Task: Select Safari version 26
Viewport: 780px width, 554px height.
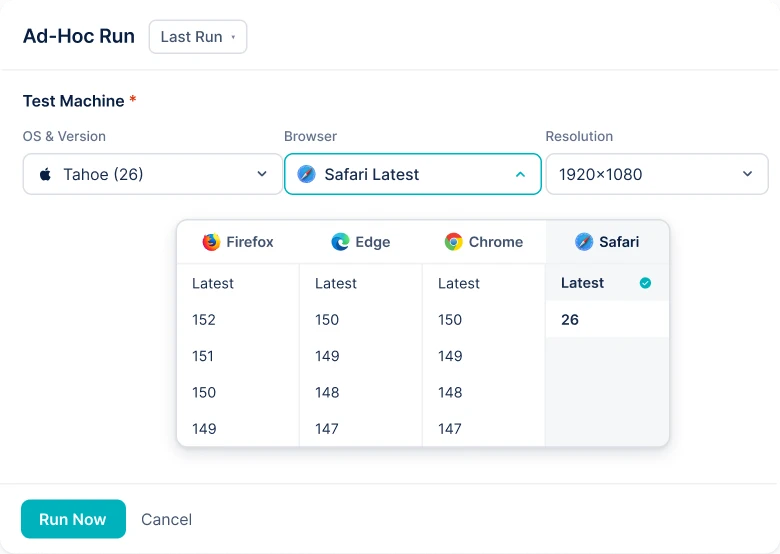Action: (x=607, y=320)
